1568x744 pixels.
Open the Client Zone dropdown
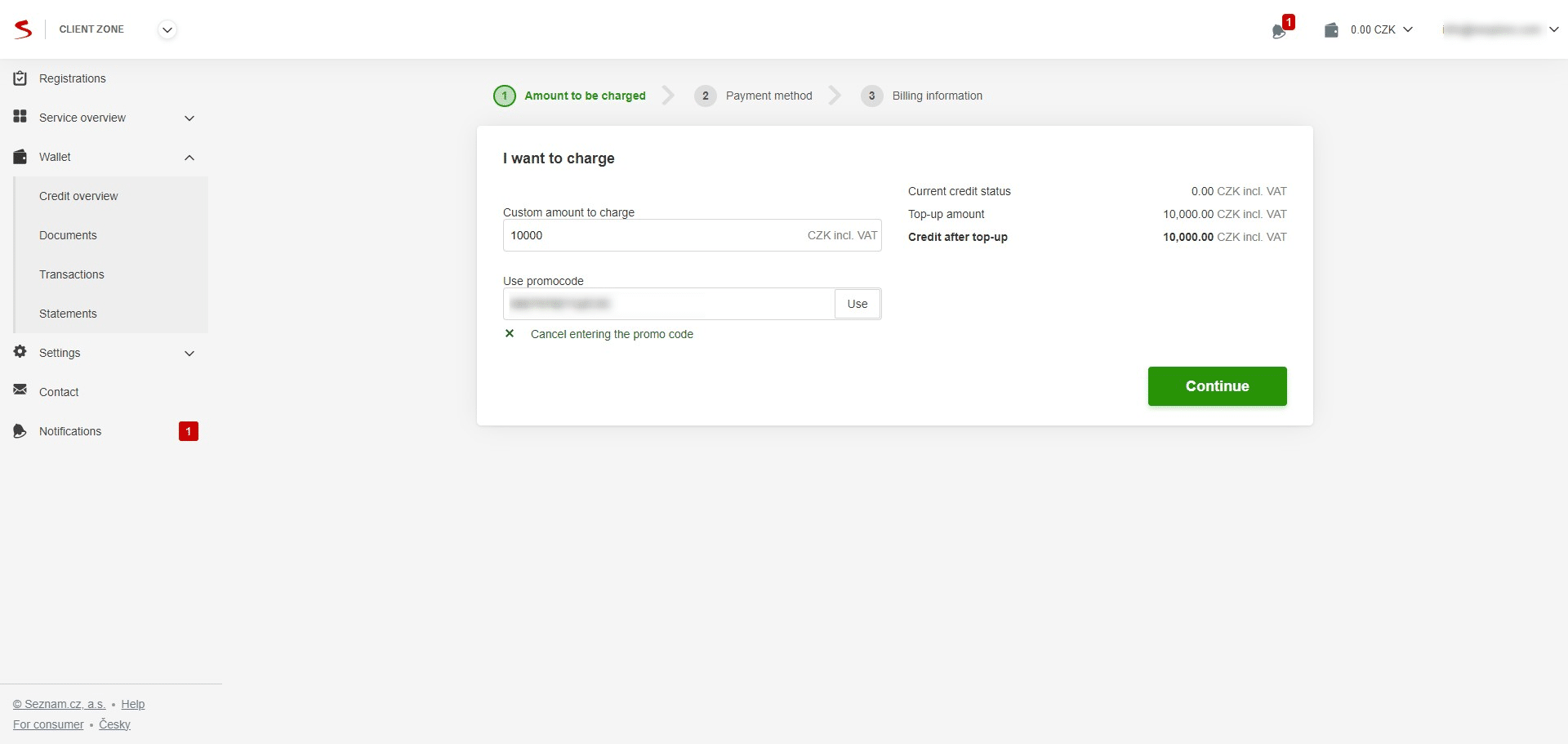point(167,29)
